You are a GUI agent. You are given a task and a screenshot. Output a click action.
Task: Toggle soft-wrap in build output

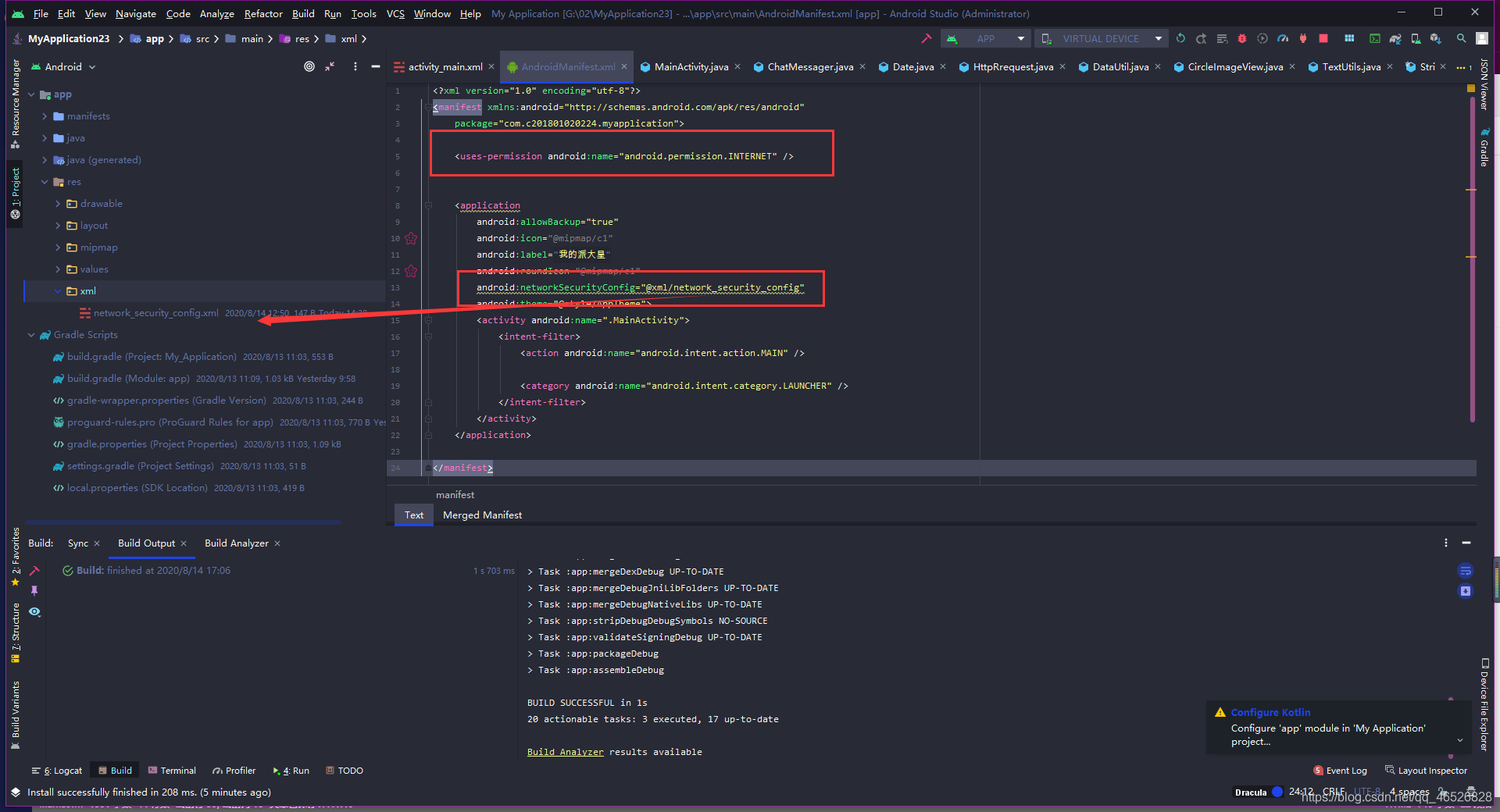click(1466, 571)
